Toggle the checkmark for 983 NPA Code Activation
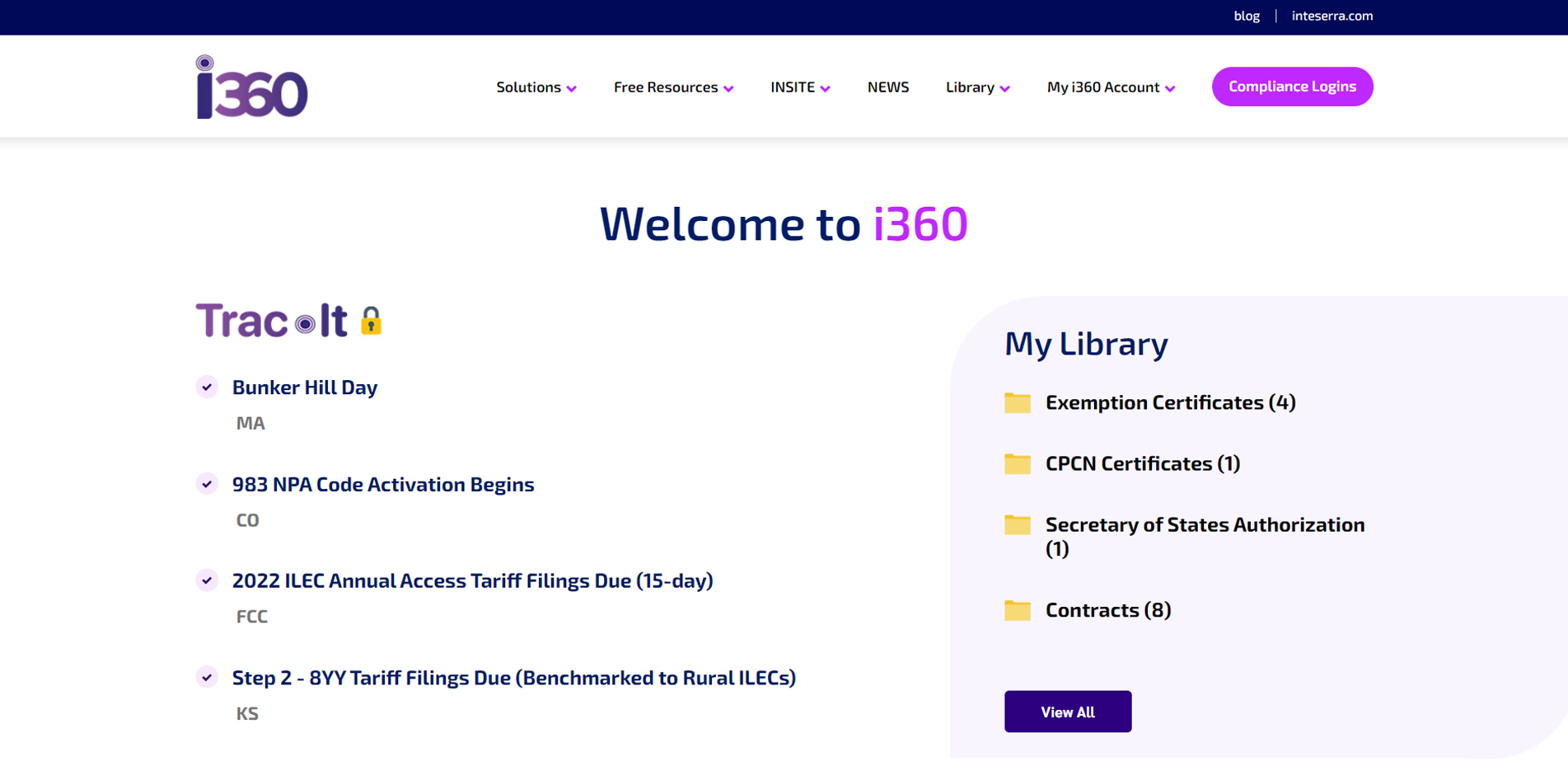 point(206,485)
